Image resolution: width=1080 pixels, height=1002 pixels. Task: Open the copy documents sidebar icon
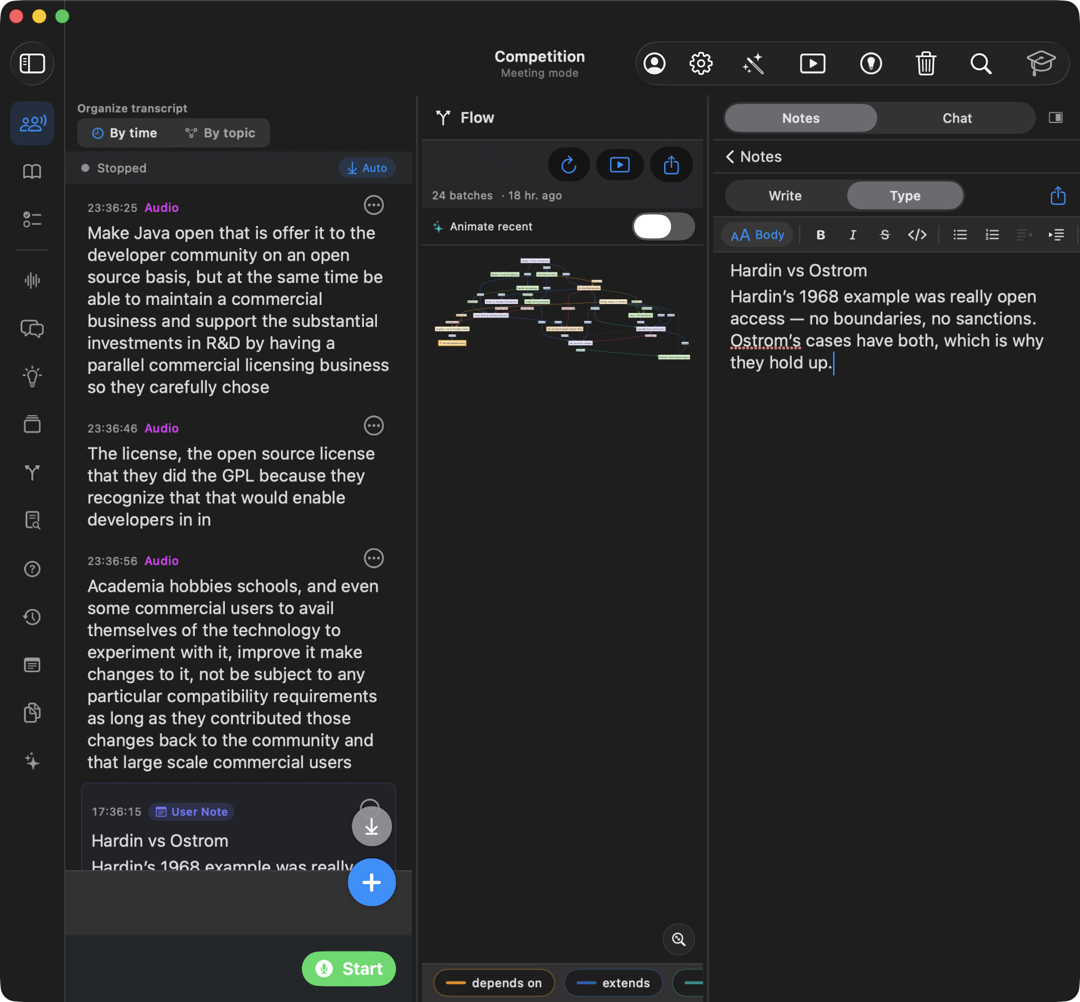coord(32,713)
